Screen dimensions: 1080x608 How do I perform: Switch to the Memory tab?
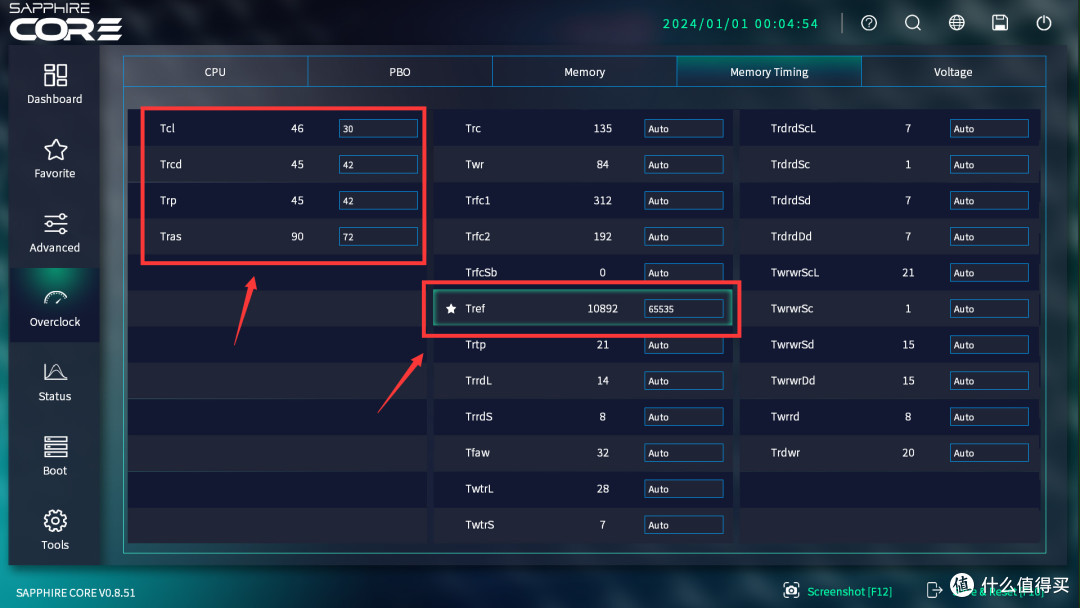(585, 72)
